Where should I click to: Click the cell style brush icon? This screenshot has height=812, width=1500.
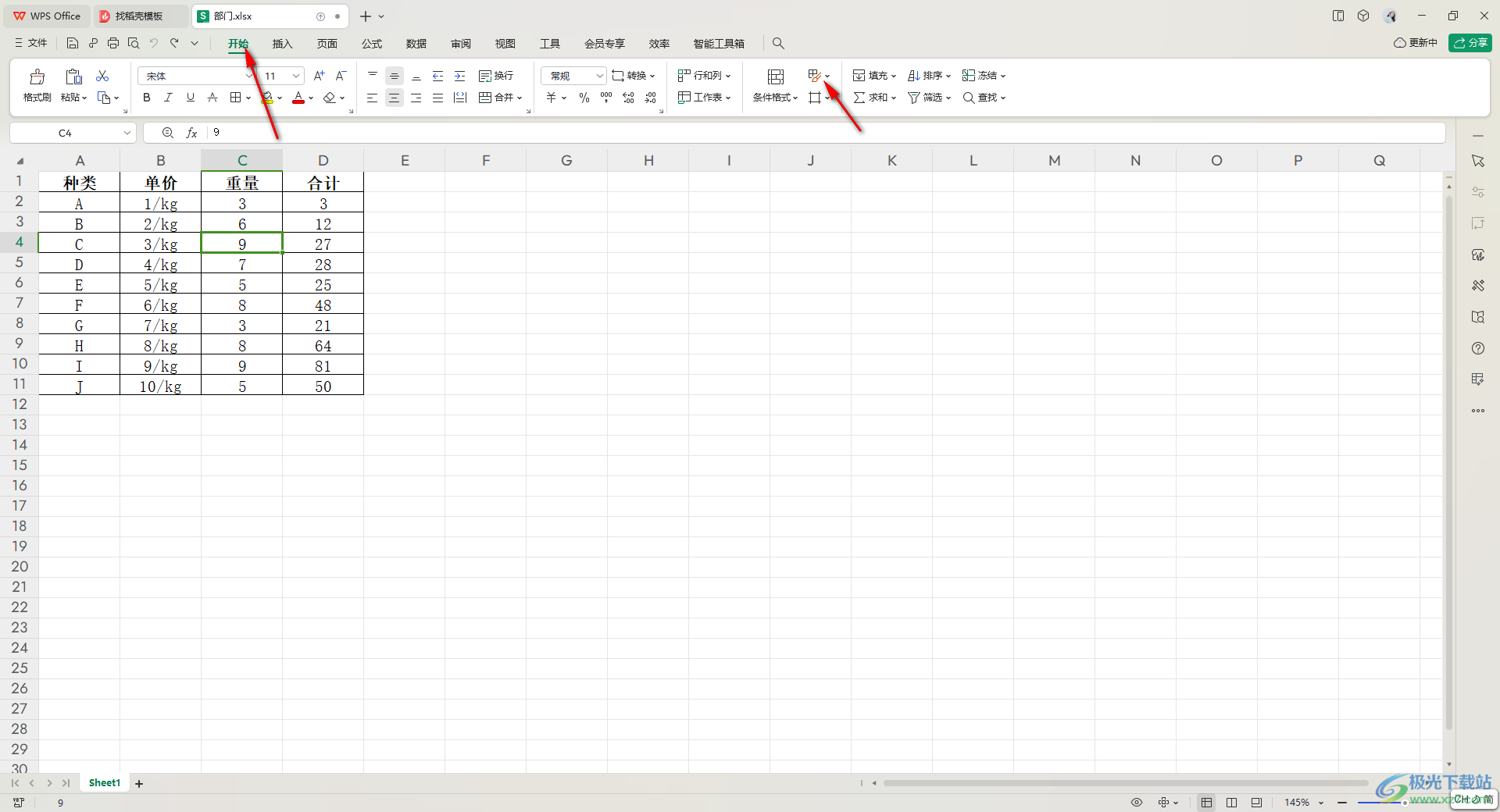(x=815, y=76)
